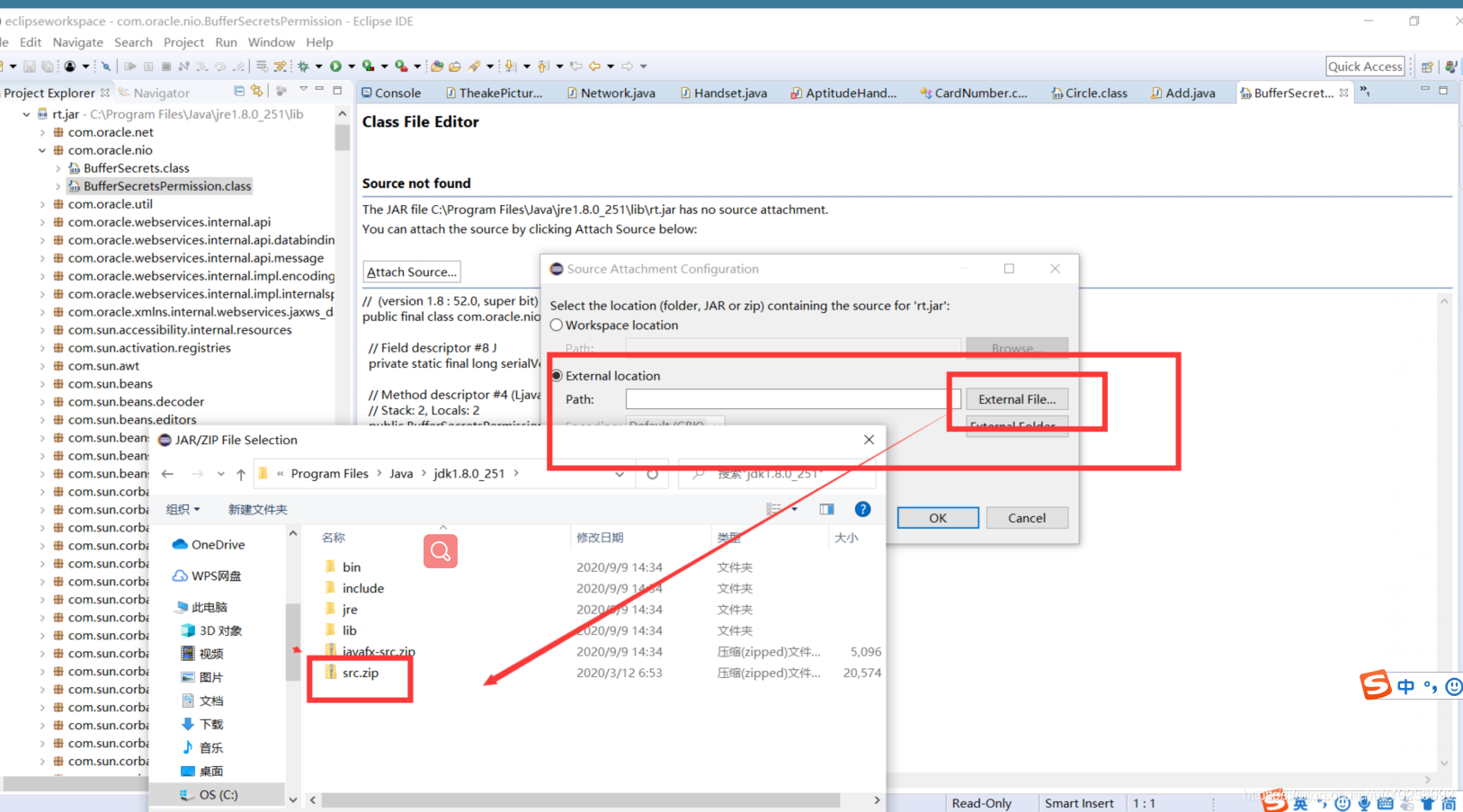
Task: Click the Save All toolbar icon
Action: [48, 67]
